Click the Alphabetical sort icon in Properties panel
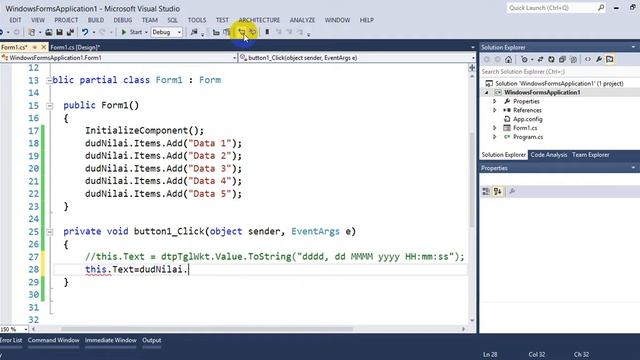The height and width of the screenshot is (360, 640). 498,191
